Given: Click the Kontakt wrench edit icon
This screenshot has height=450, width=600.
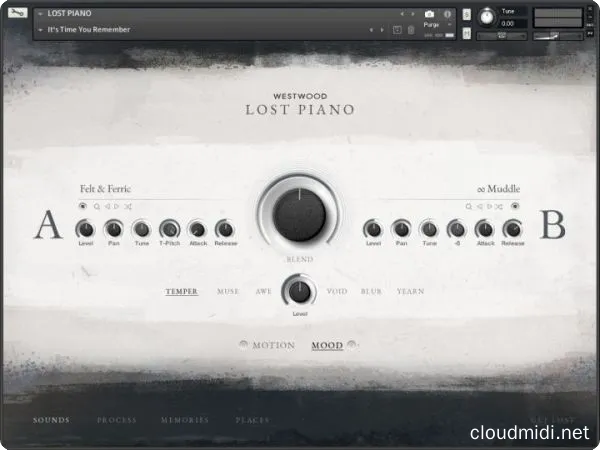Looking at the screenshot, I should pos(18,13).
